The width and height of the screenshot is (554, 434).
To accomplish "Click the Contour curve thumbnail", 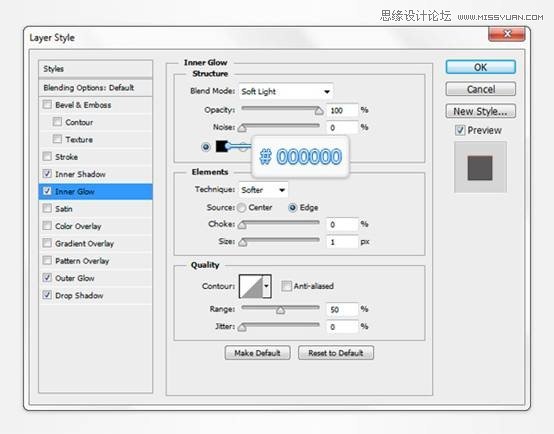I will tap(251, 286).
